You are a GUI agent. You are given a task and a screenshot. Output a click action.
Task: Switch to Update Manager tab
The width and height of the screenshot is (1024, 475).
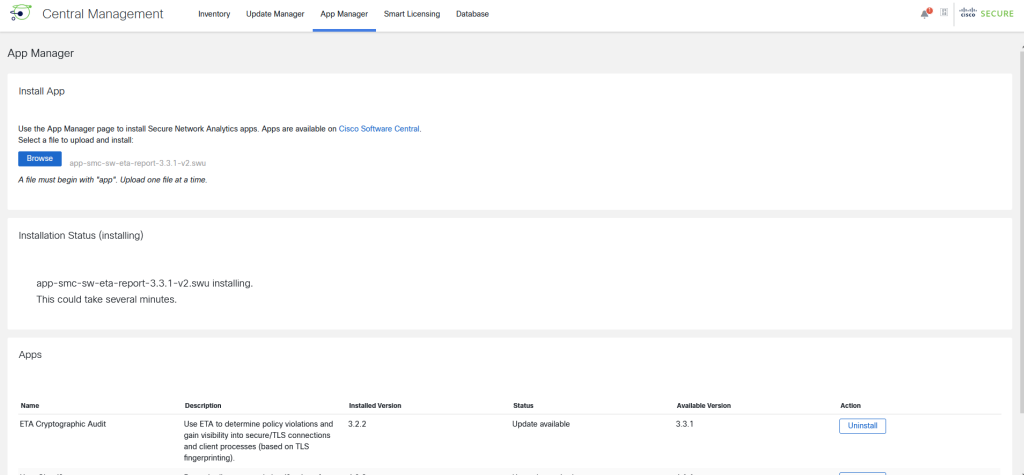(x=275, y=14)
